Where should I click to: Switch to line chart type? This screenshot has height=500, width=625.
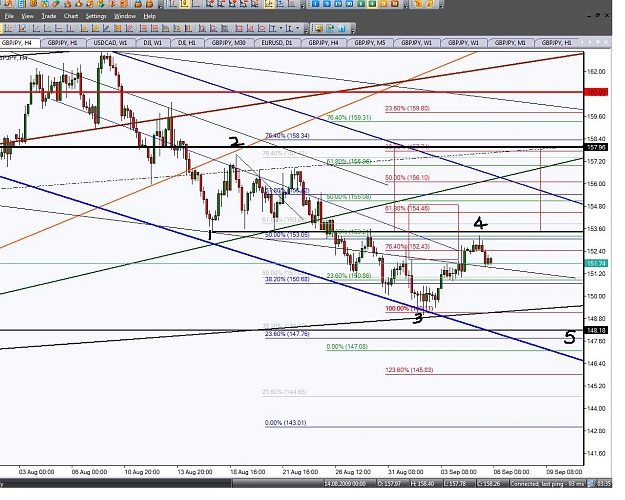[x=196, y=4]
